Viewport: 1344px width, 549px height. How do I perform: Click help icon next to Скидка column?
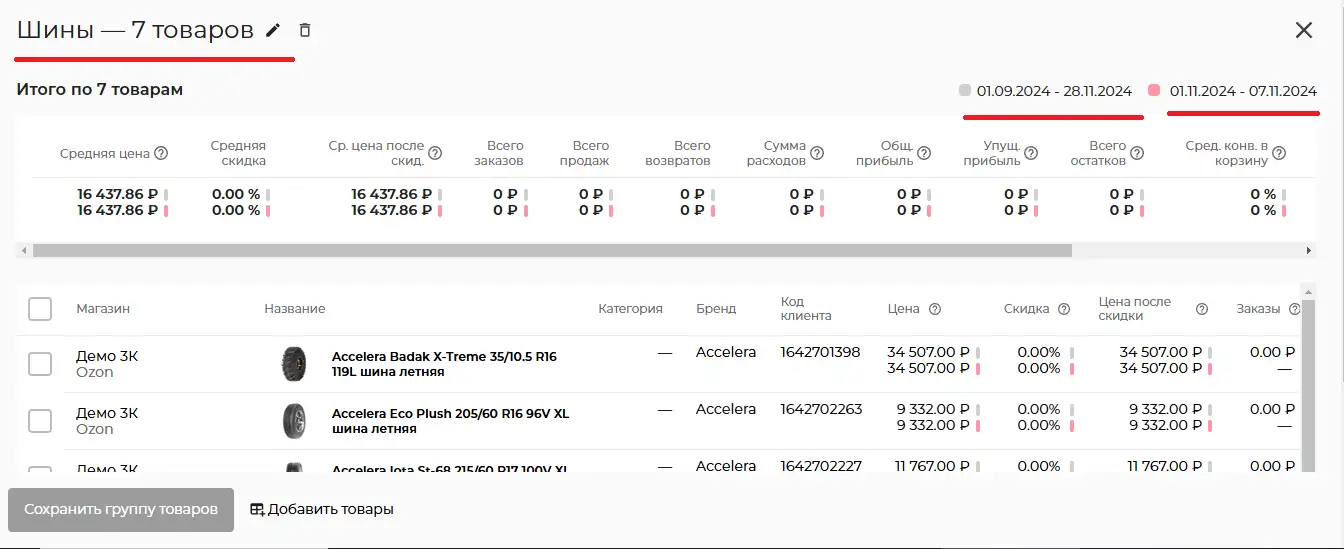pyautogui.click(x=1064, y=309)
